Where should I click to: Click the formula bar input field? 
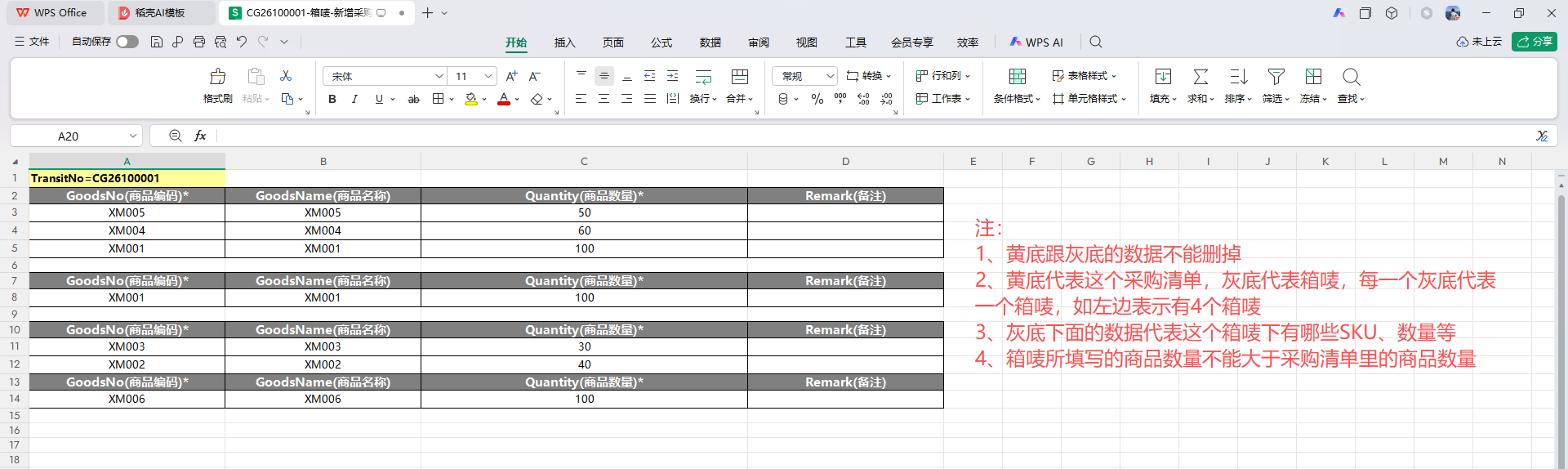[x=872, y=136]
